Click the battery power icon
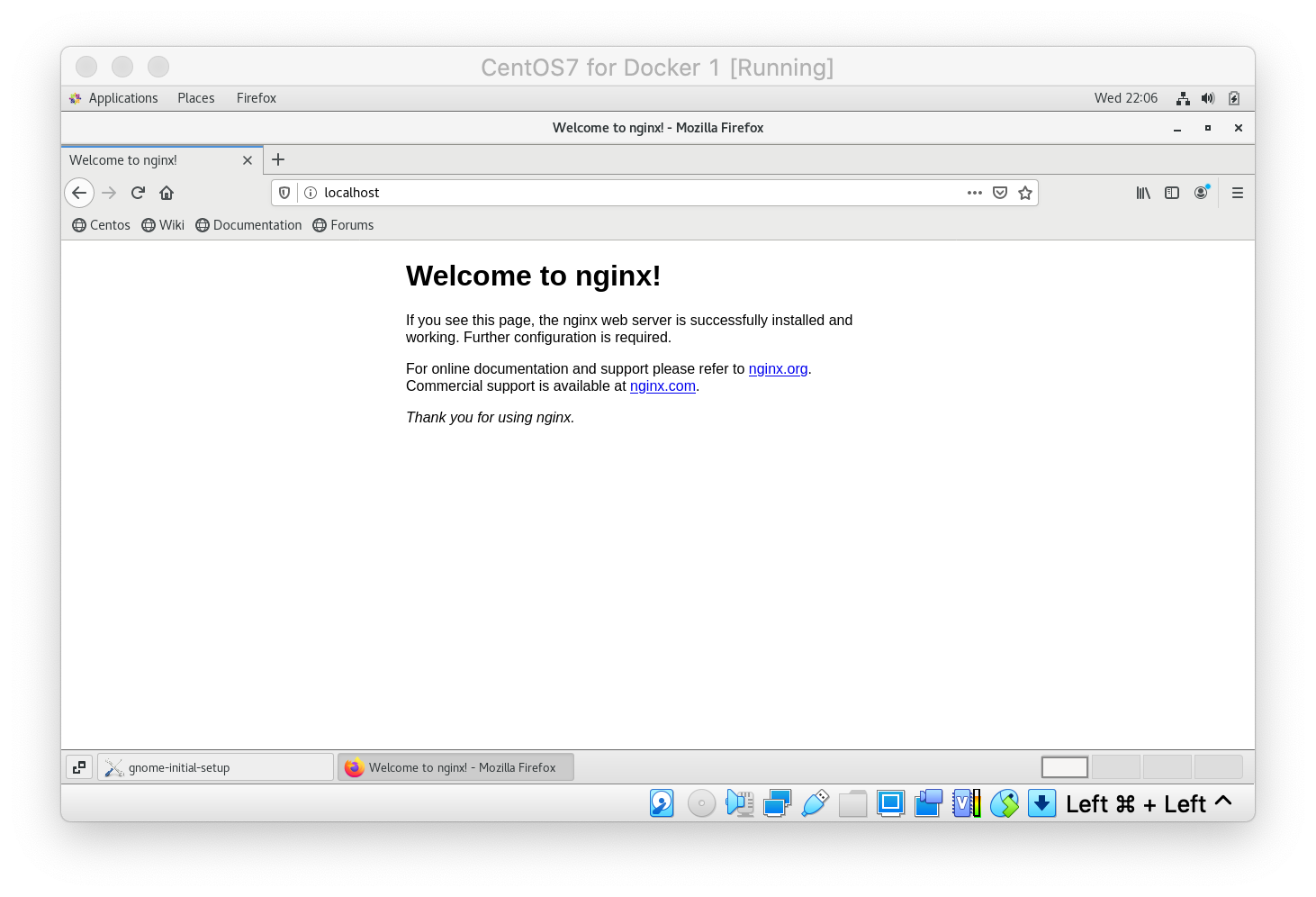1316x897 pixels. 1234,98
